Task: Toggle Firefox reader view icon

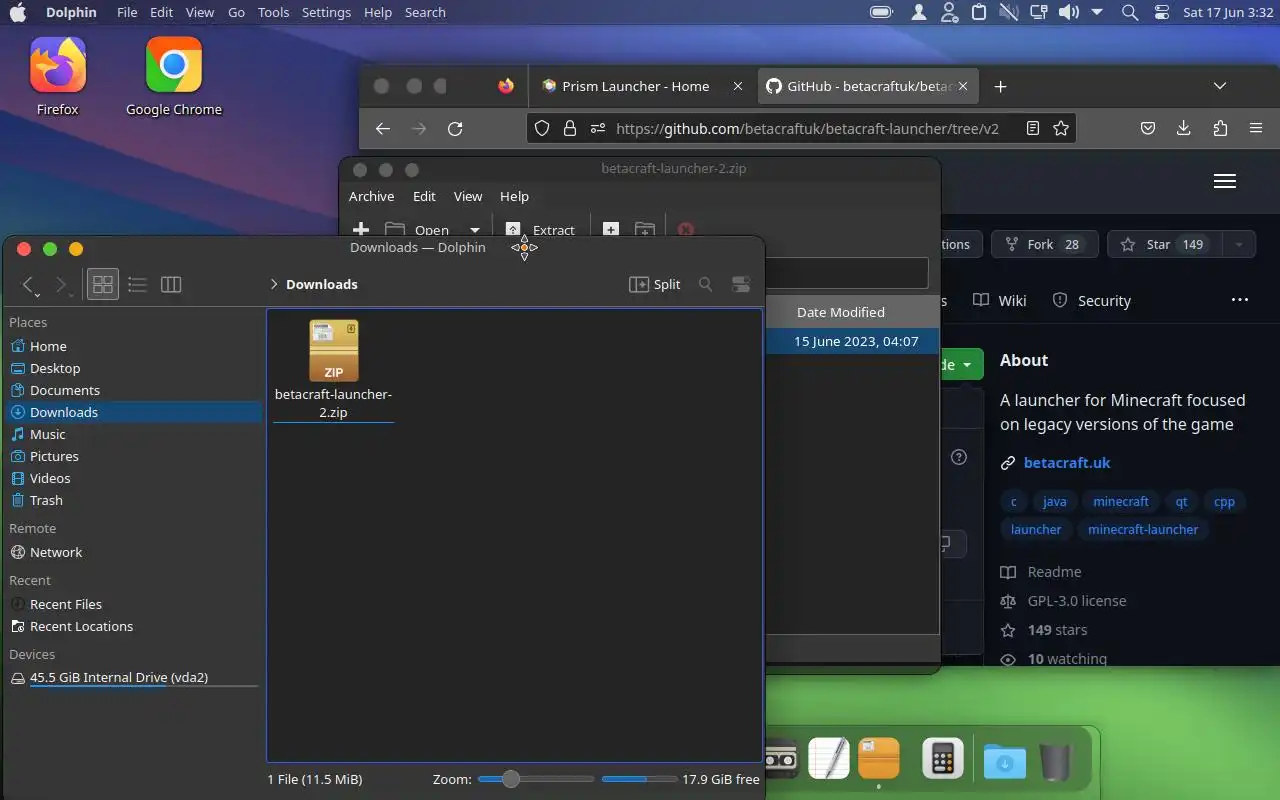Action: click(x=1033, y=128)
